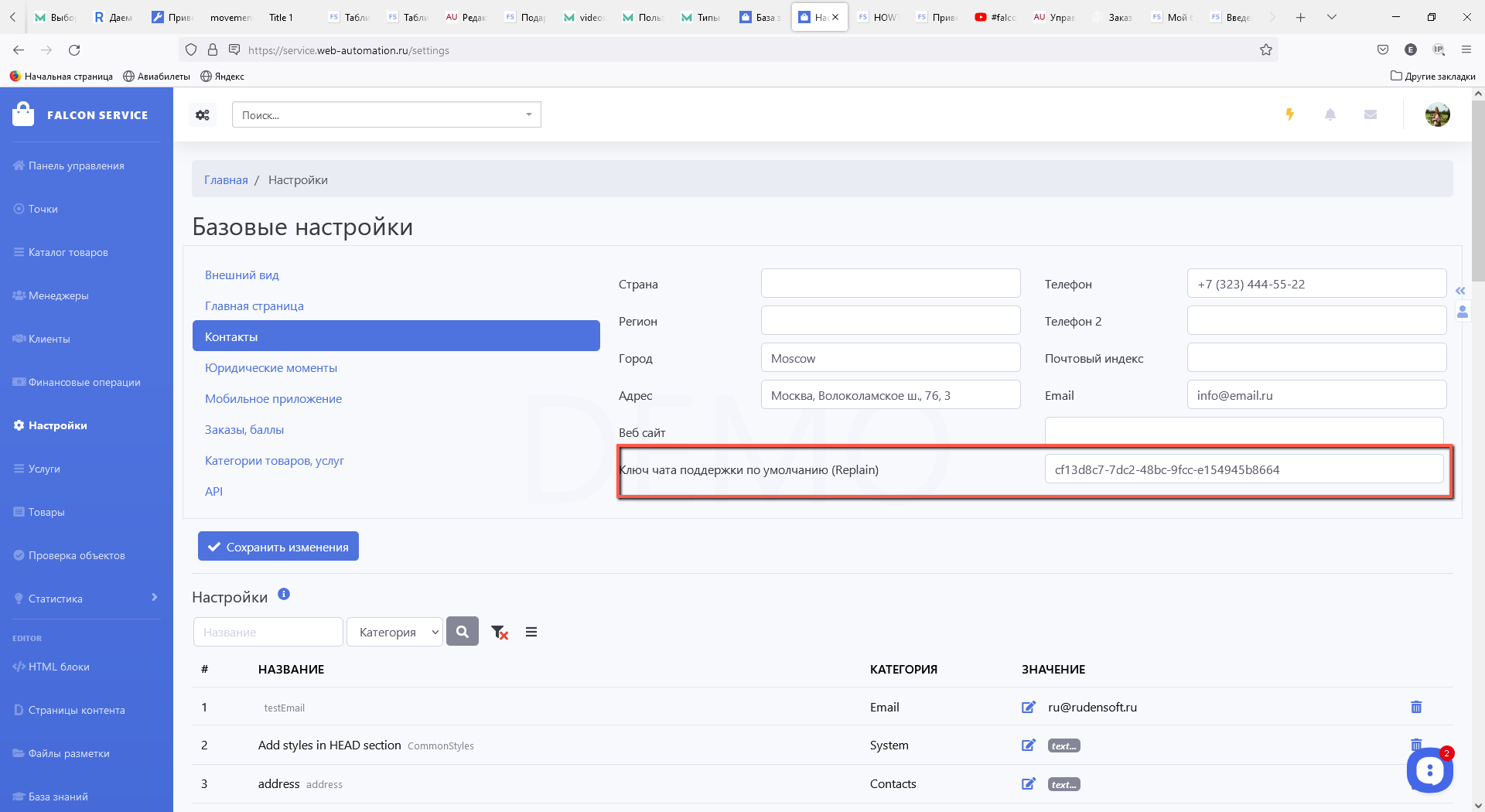Open the notifications bell icon
The image size is (1485, 812).
coord(1330,114)
